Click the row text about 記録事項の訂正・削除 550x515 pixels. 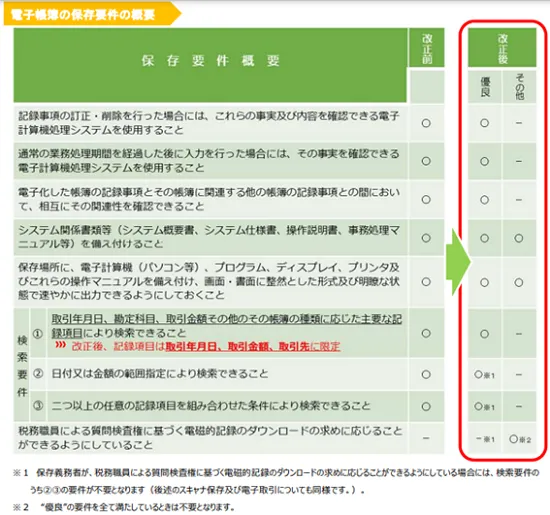[208, 123]
